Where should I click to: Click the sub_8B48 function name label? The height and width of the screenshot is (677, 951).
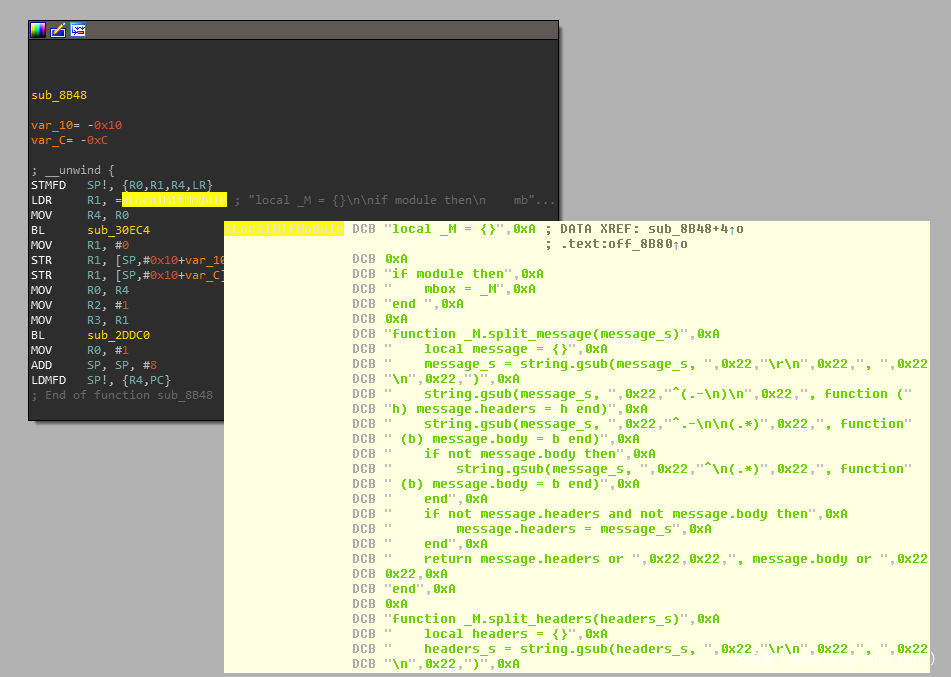pos(59,95)
